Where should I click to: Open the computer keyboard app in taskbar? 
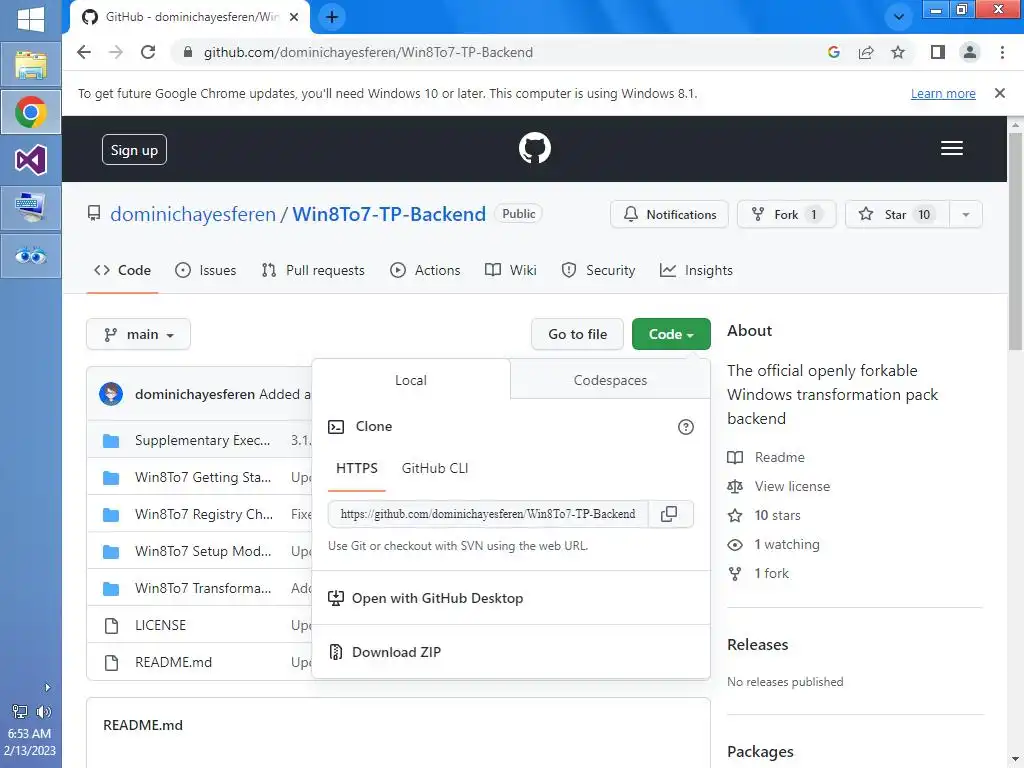pyautogui.click(x=31, y=208)
